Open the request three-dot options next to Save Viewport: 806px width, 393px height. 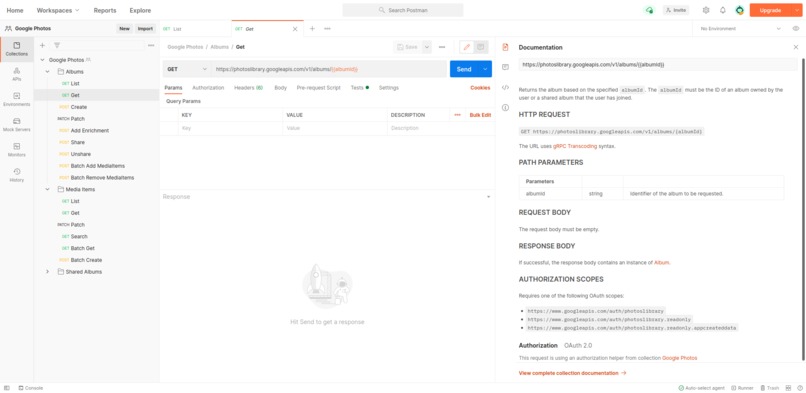pyautogui.click(x=442, y=47)
